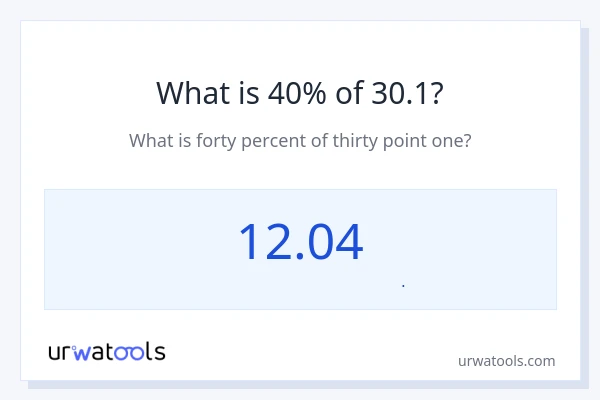Click the 12.04 result value

tap(300, 242)
